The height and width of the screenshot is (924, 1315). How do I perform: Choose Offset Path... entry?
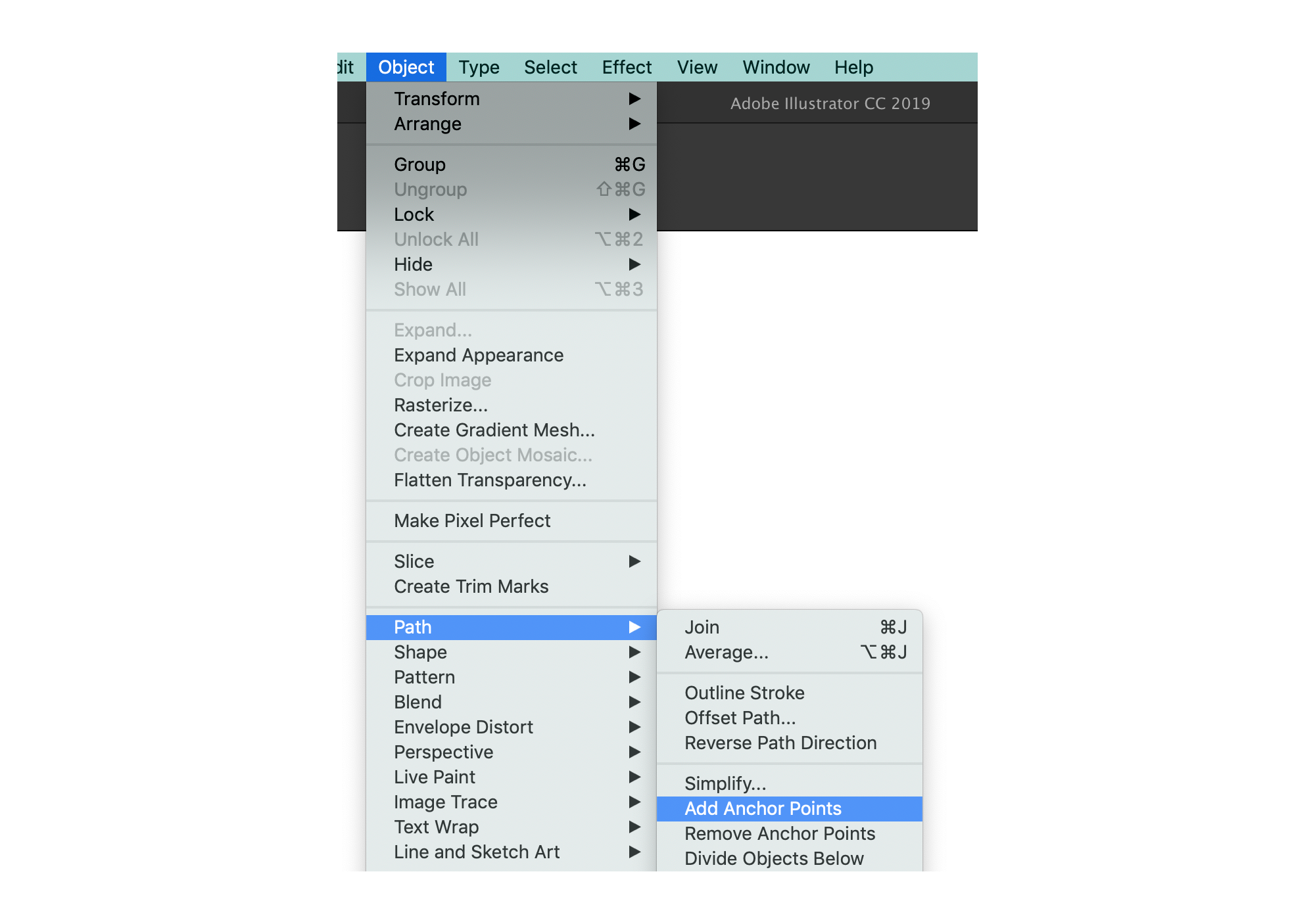coord(740,718)
